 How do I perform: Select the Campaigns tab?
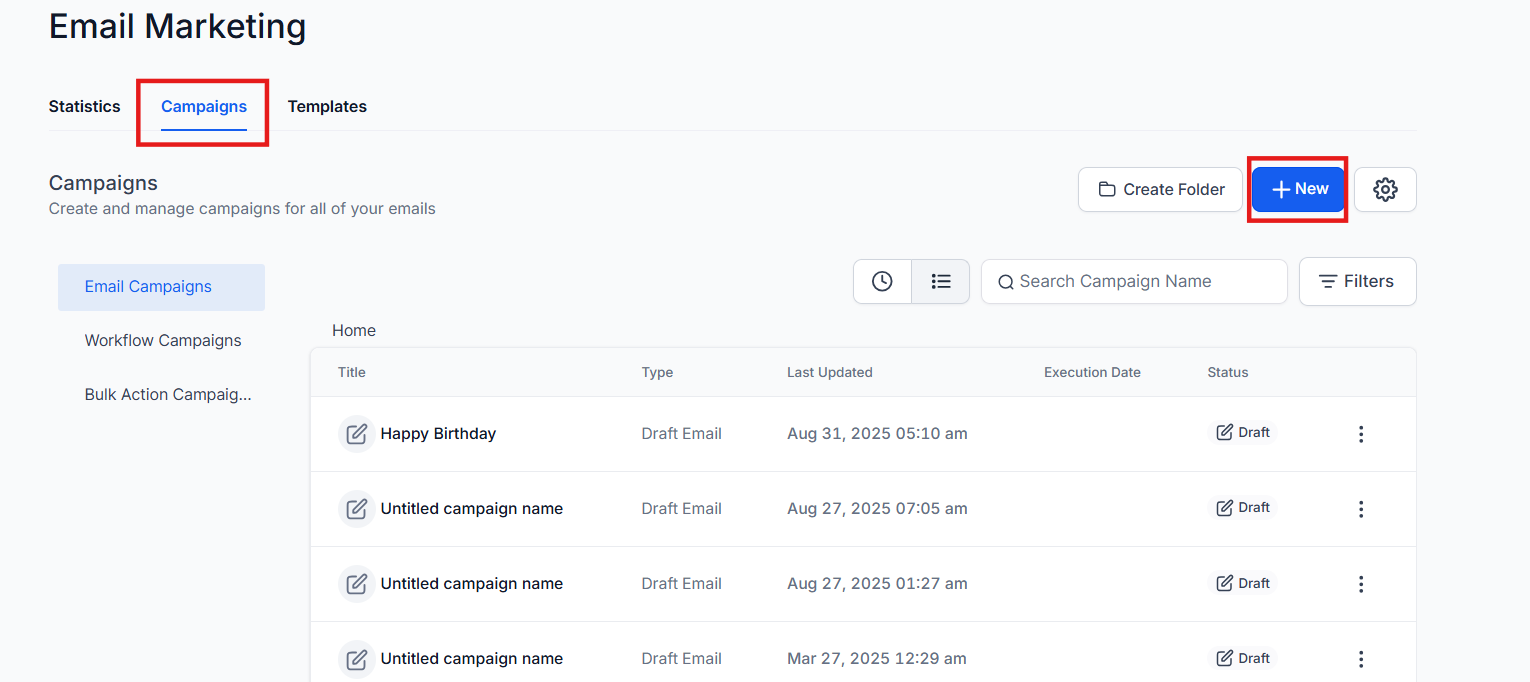pos(204,106)
